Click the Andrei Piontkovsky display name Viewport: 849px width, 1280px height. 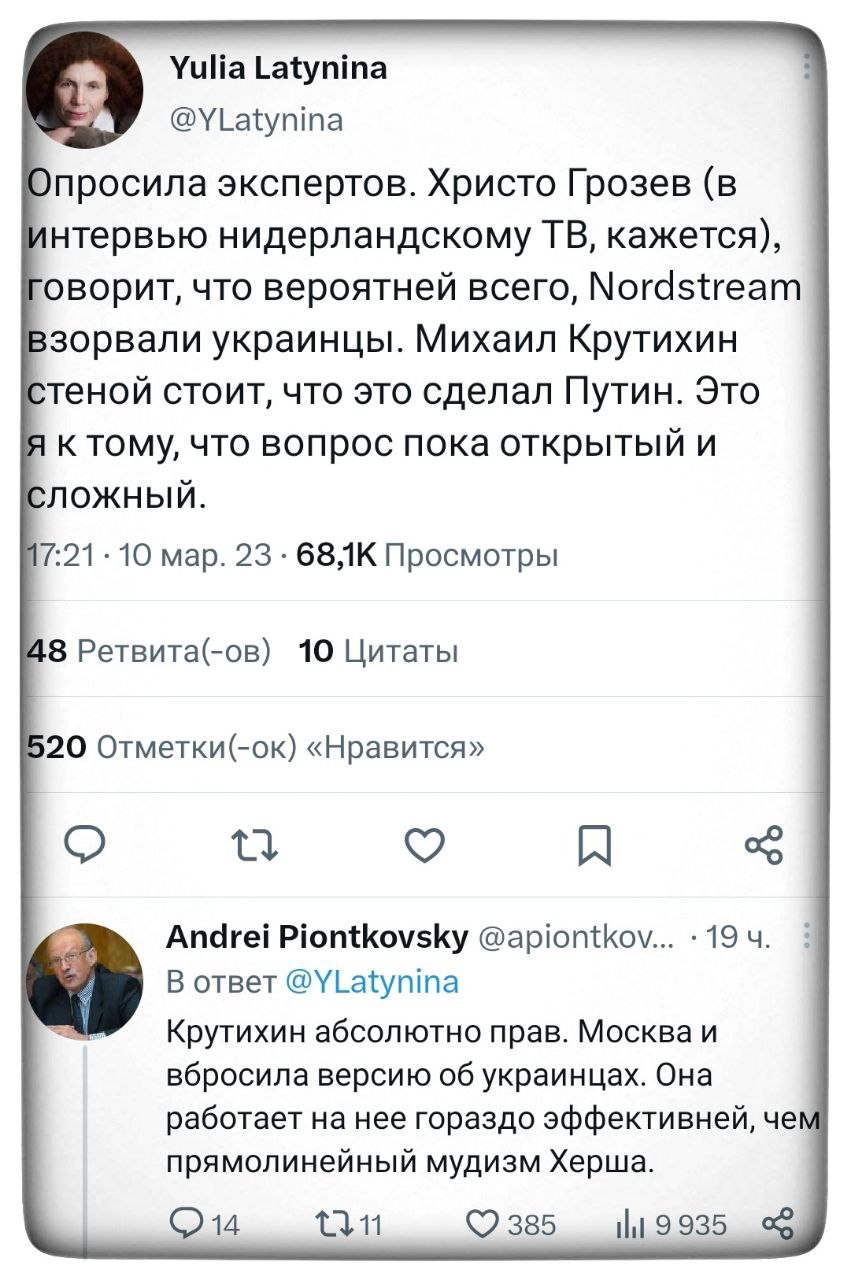pos(316,937)
